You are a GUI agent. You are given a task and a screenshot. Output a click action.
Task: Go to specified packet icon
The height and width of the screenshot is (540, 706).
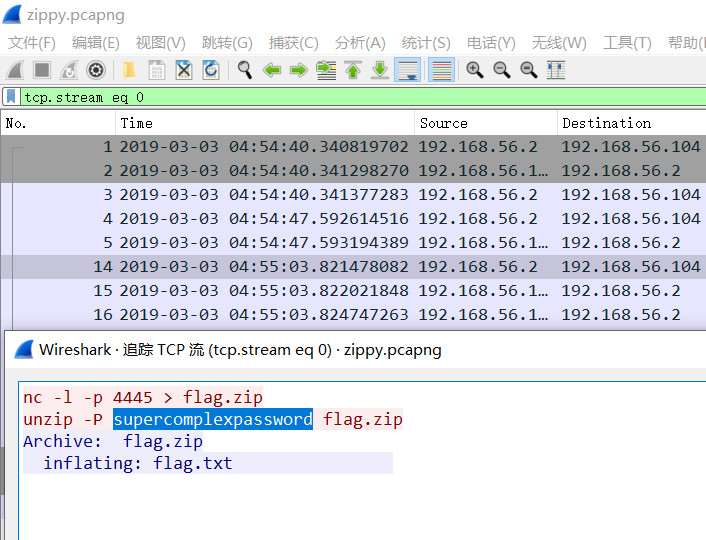click(x=326, y=70)
